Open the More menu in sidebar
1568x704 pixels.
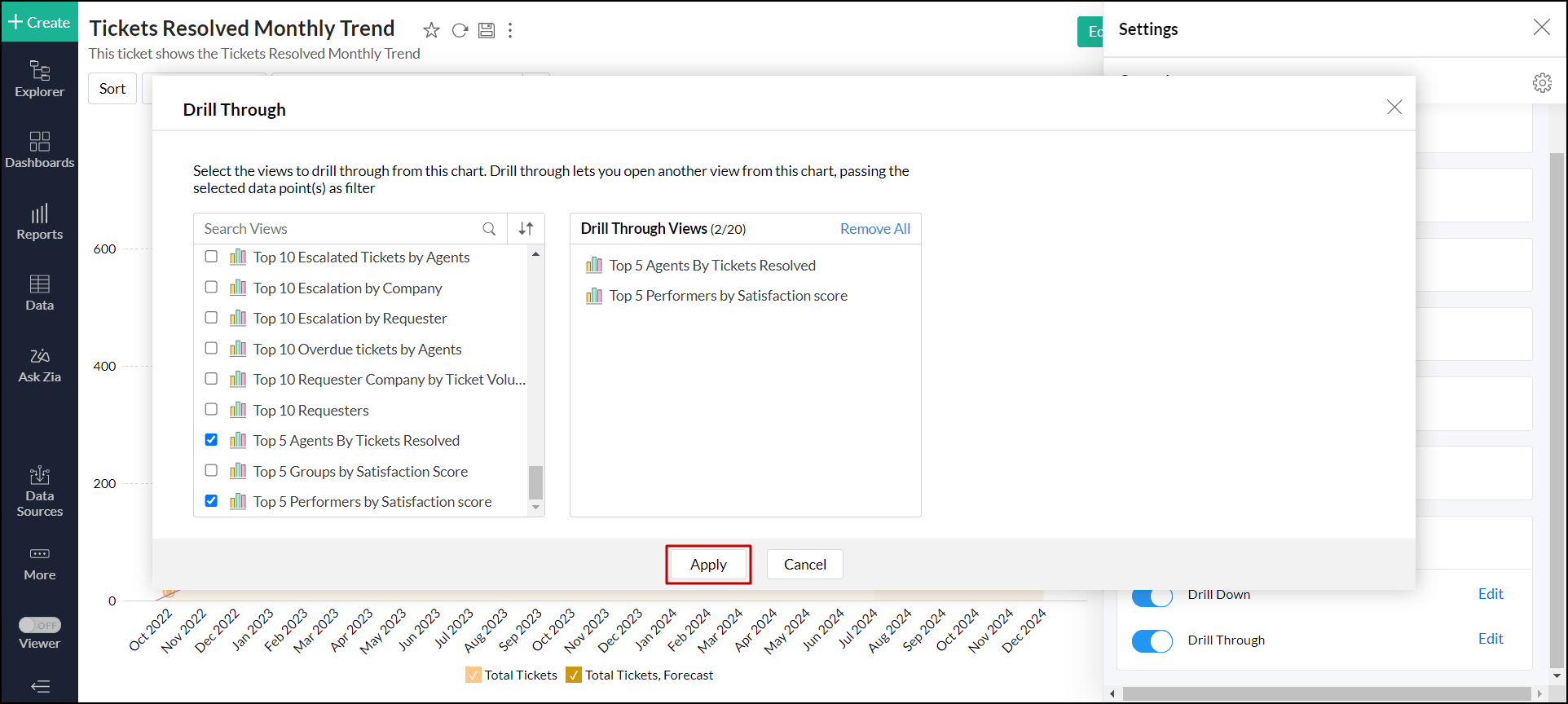tap(39, 563)
